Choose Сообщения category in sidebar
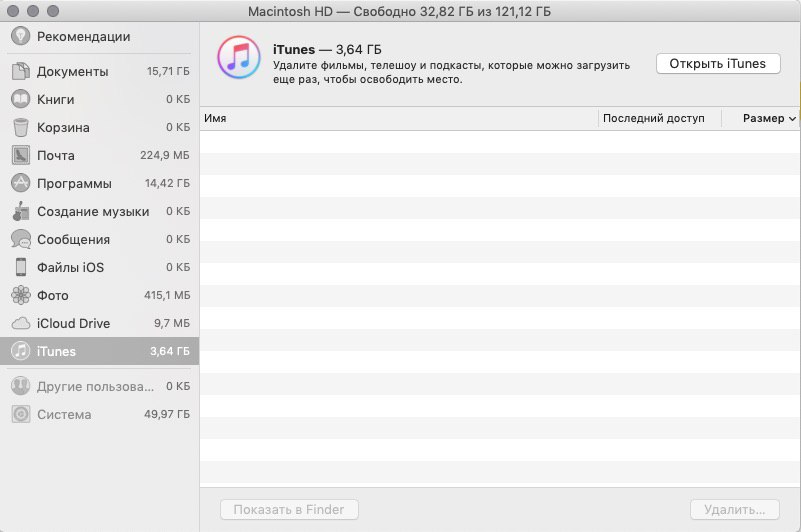 coord(100,239)
